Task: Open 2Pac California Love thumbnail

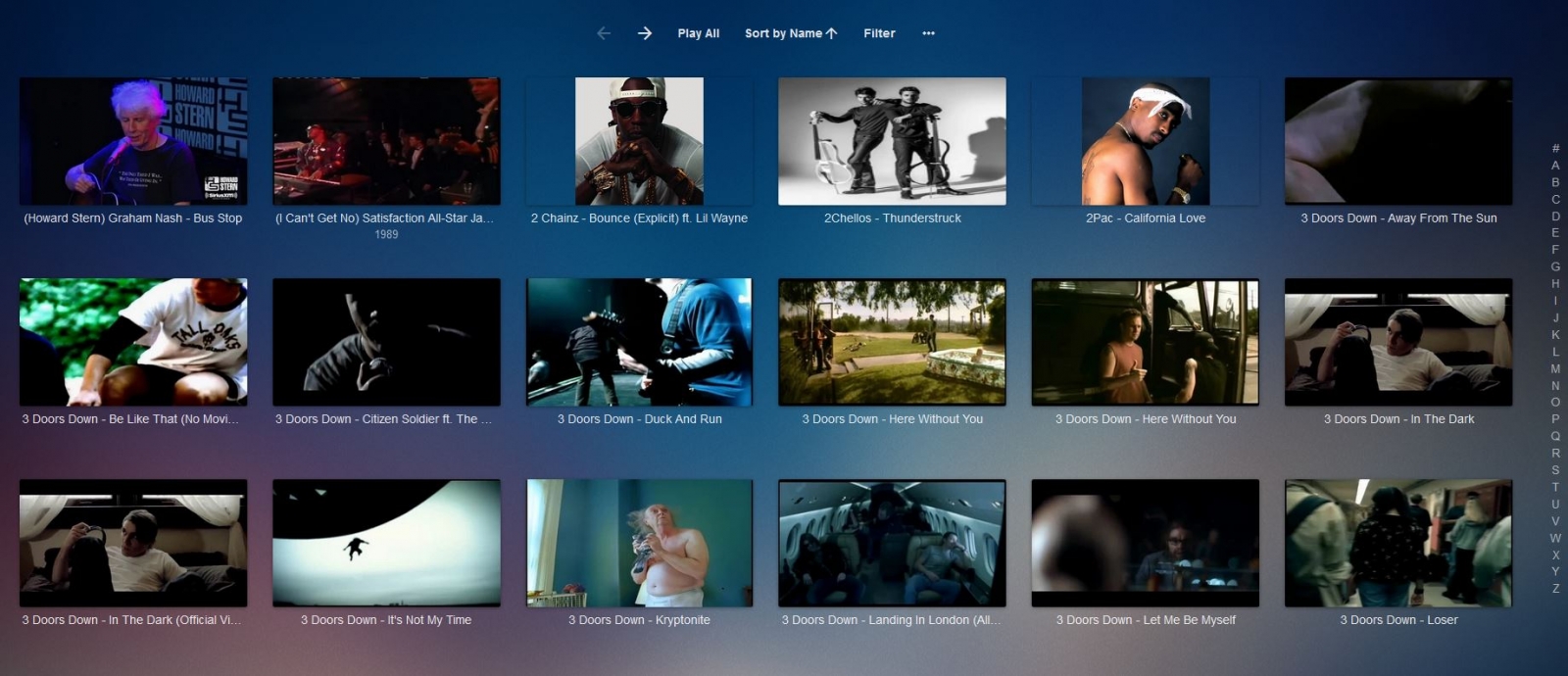Action: pyautogui.click(x=1146, y=141)
